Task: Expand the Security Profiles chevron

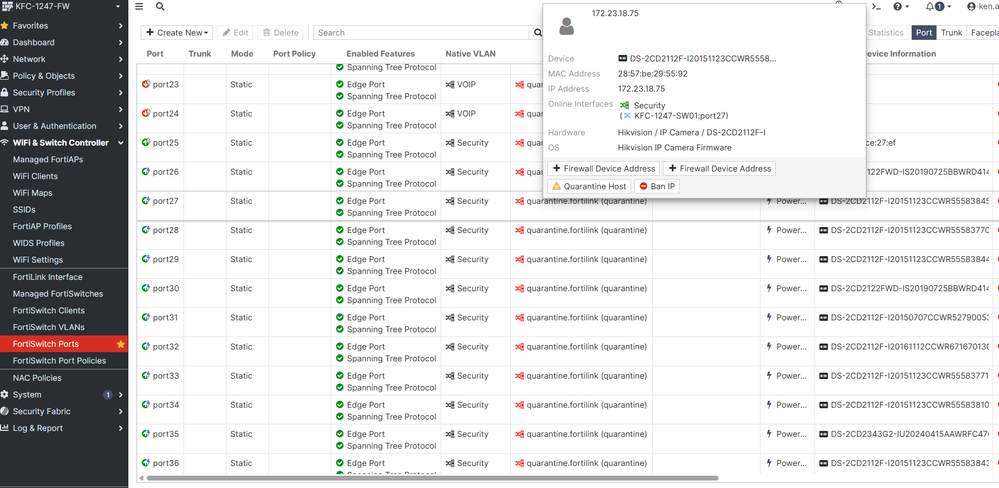Action: pyautogui.click(x=120, y=92)
